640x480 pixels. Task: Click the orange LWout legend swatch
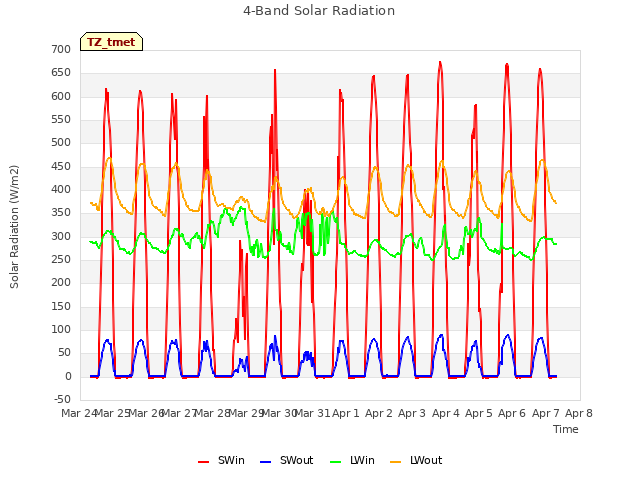click(396, 462)
